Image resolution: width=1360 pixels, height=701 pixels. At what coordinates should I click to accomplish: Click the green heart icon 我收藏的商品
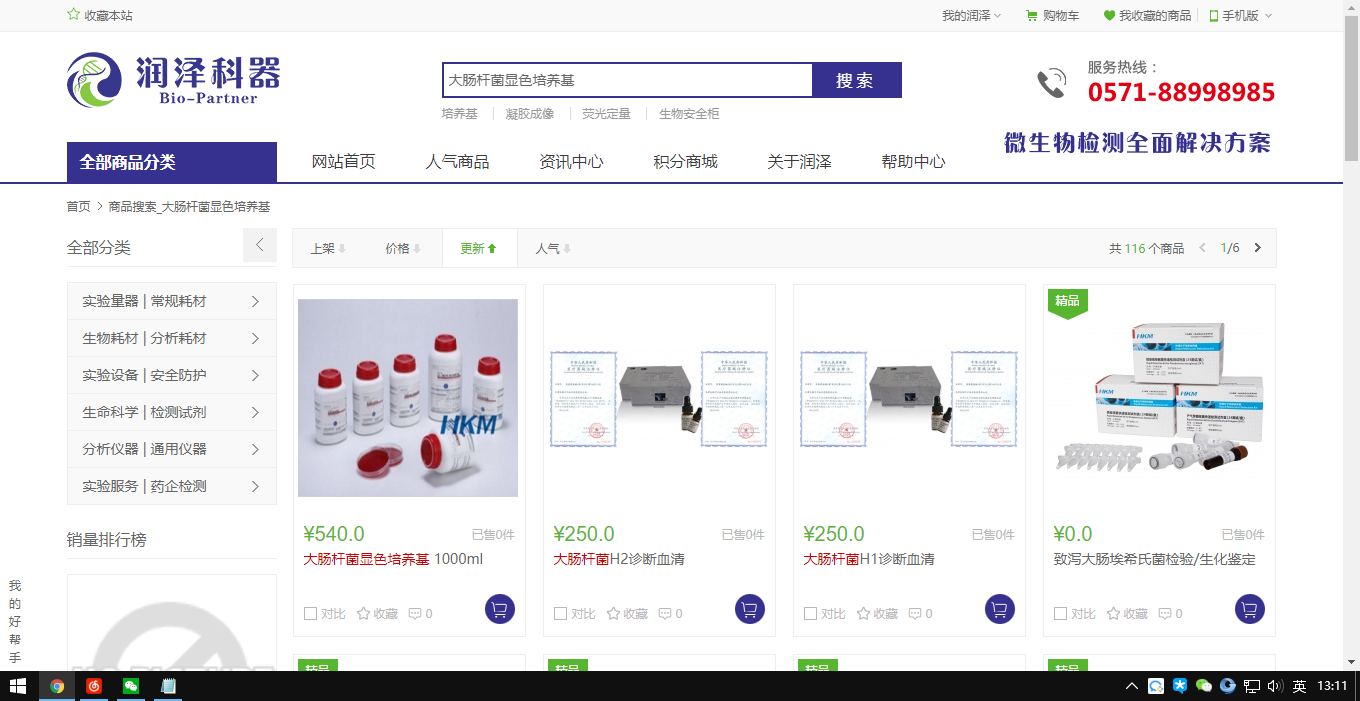(x=1109, y=16)
